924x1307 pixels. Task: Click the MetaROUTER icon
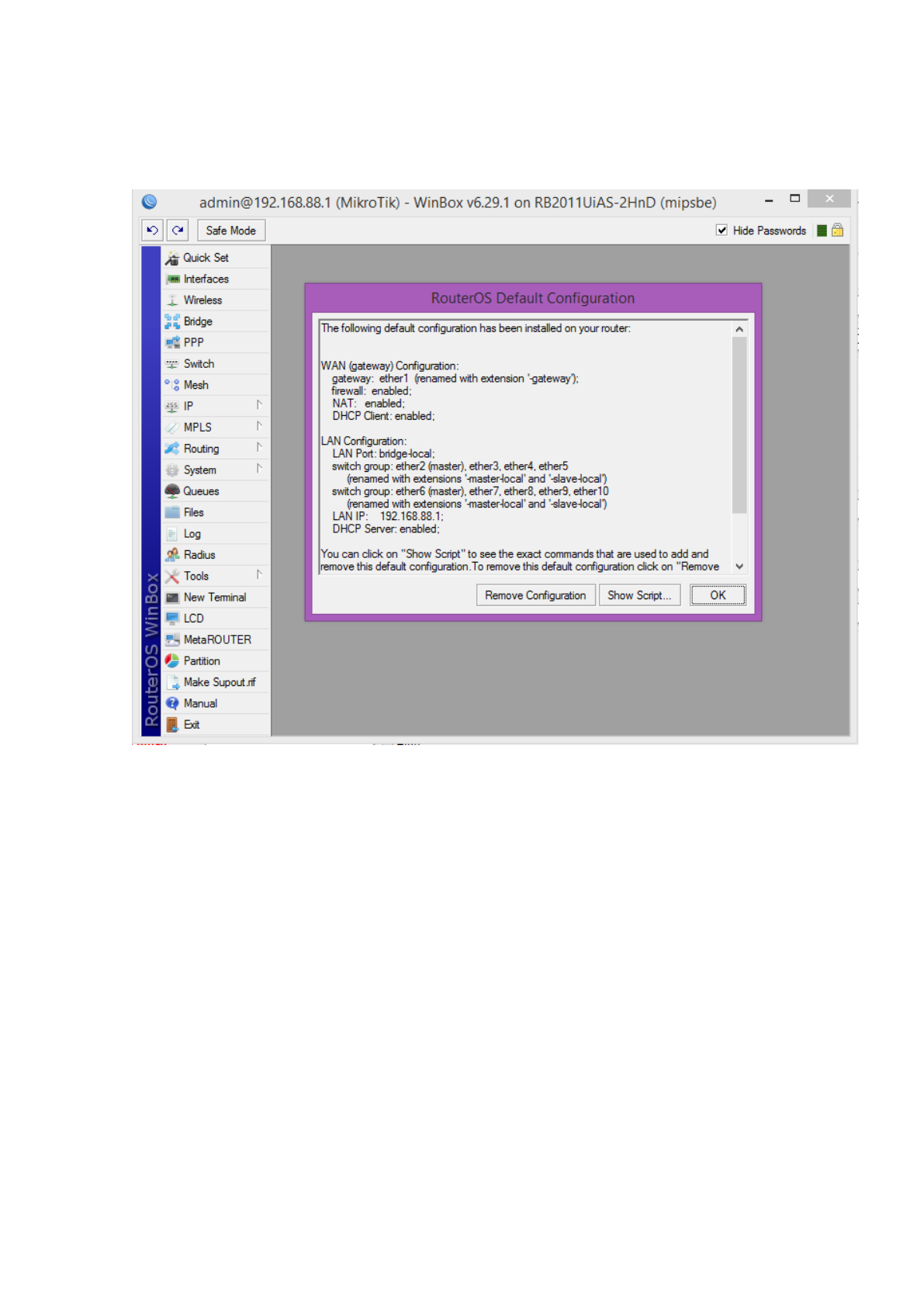[172, 640]
